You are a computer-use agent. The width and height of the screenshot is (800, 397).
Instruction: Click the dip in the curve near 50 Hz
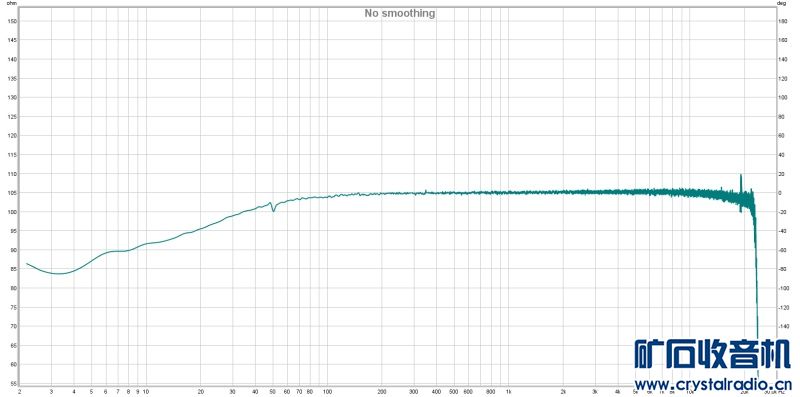tap(273, 211)
